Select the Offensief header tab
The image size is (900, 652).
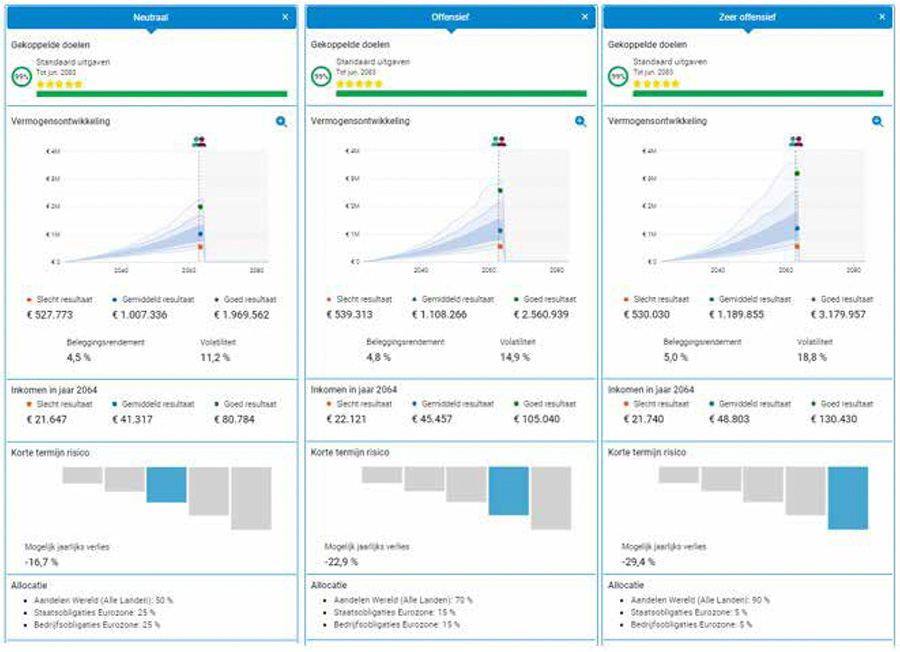click(450, 17)
